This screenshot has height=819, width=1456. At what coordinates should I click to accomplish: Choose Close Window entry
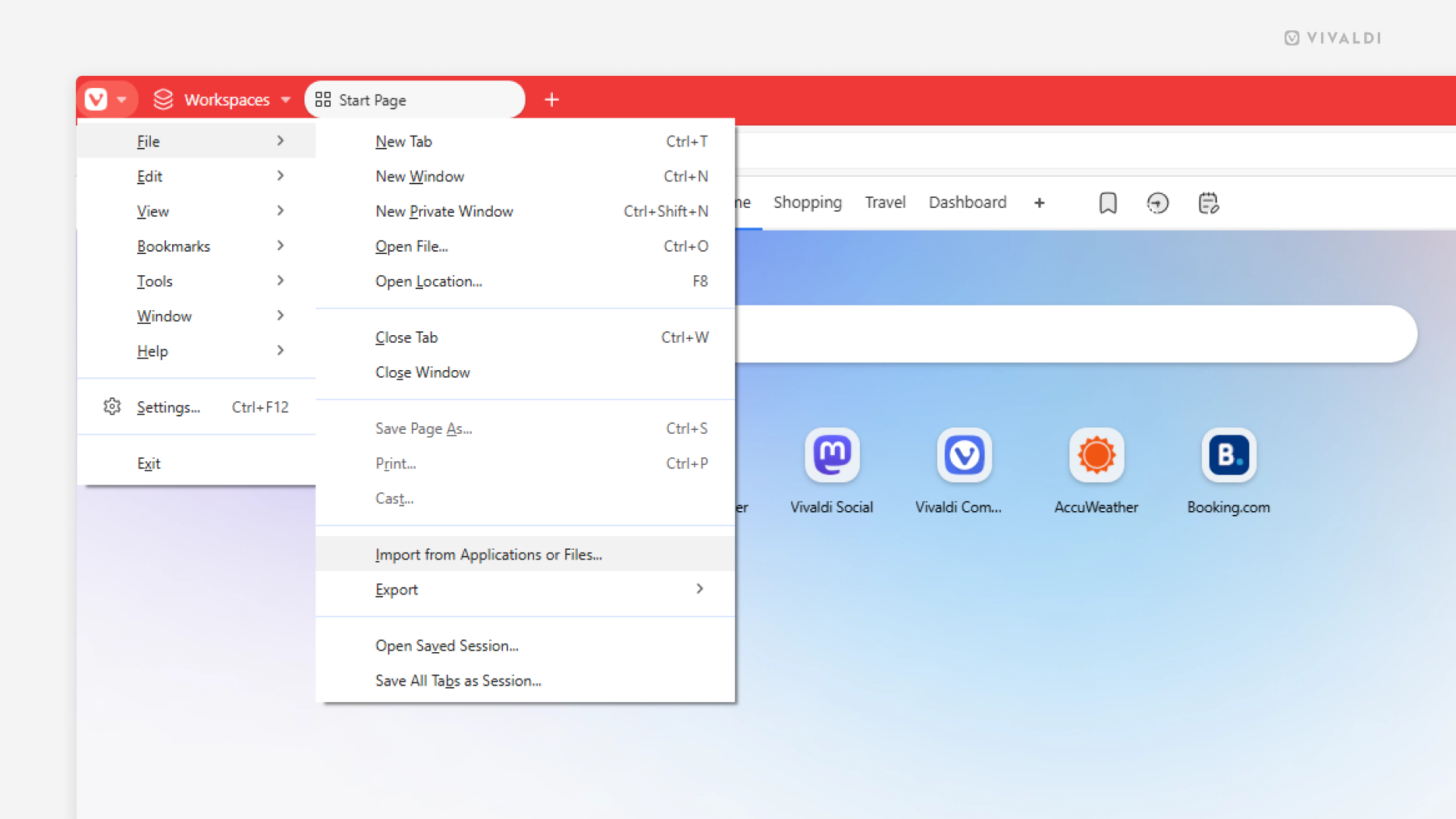(x=526, y=372)
